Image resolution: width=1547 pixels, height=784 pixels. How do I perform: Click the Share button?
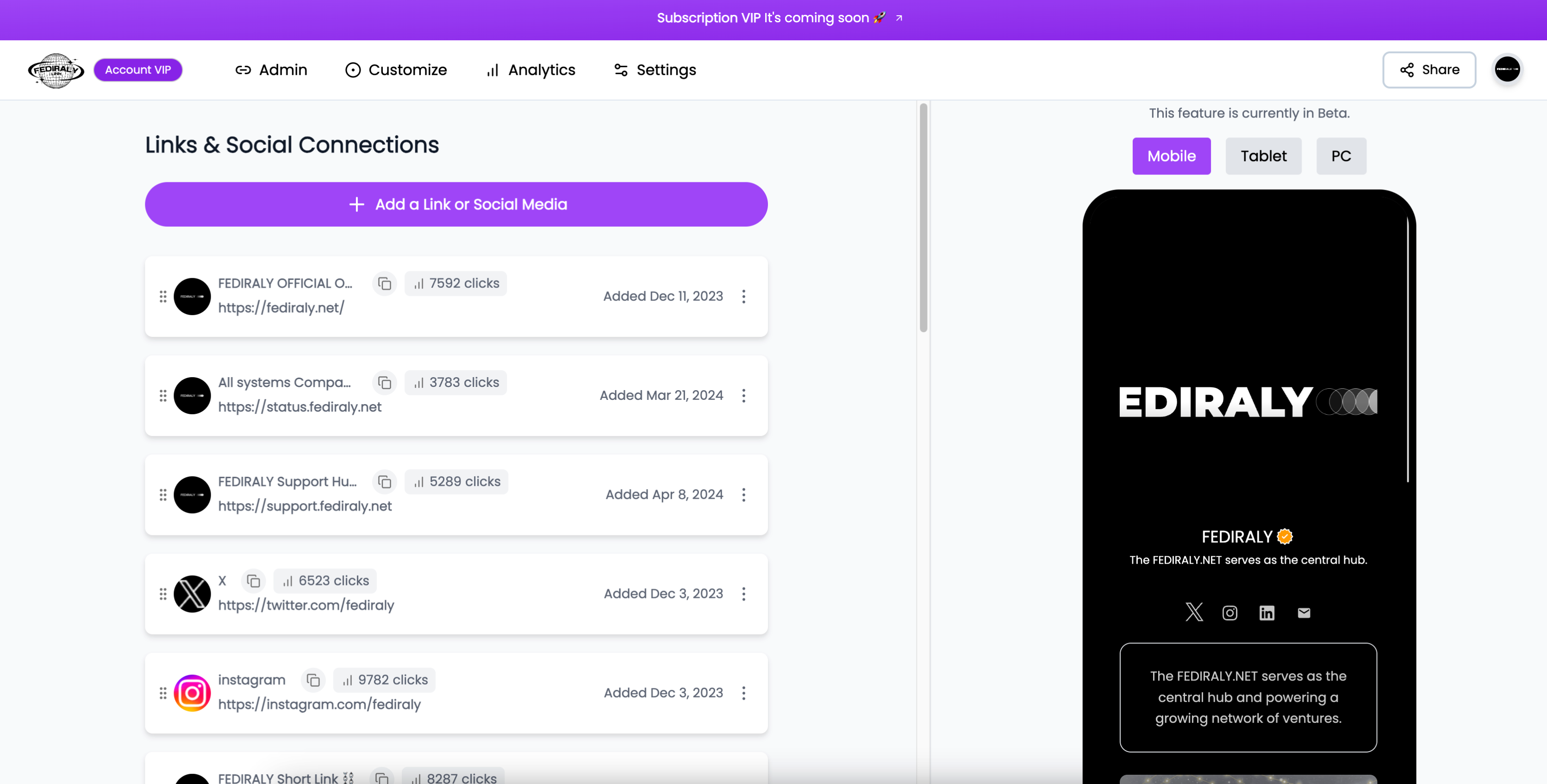tap(1430, 69)
